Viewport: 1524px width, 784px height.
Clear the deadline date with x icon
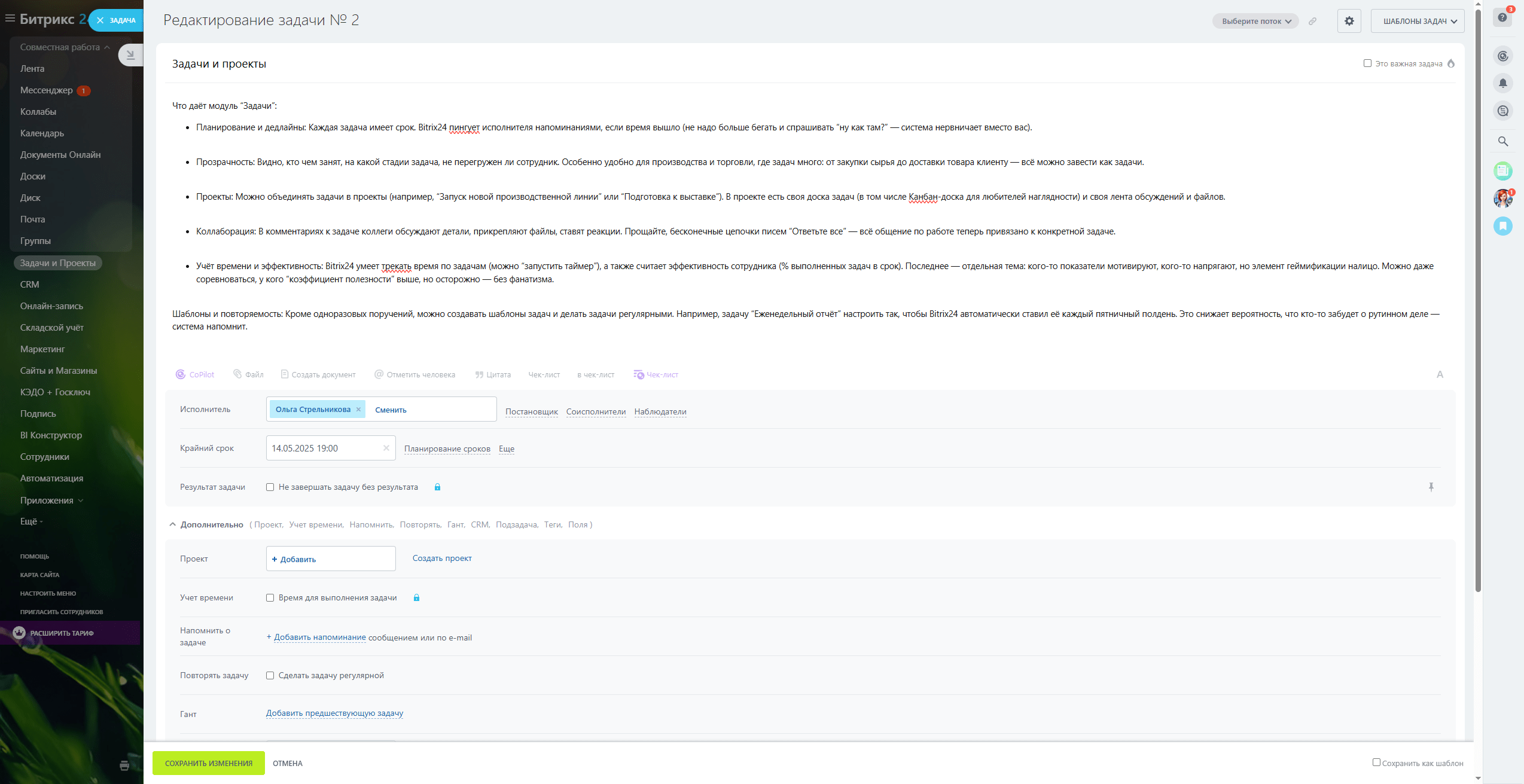[386, 448]
